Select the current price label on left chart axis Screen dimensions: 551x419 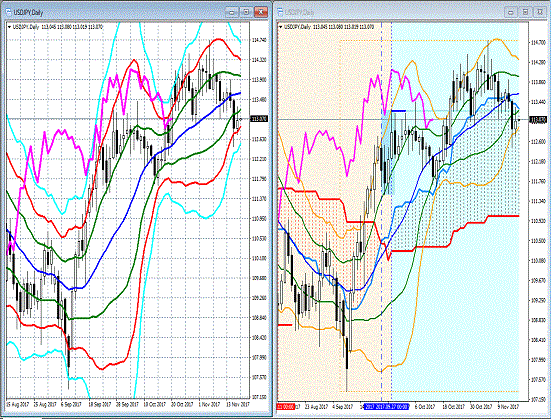pyautogui.click(x=259, y=119)
